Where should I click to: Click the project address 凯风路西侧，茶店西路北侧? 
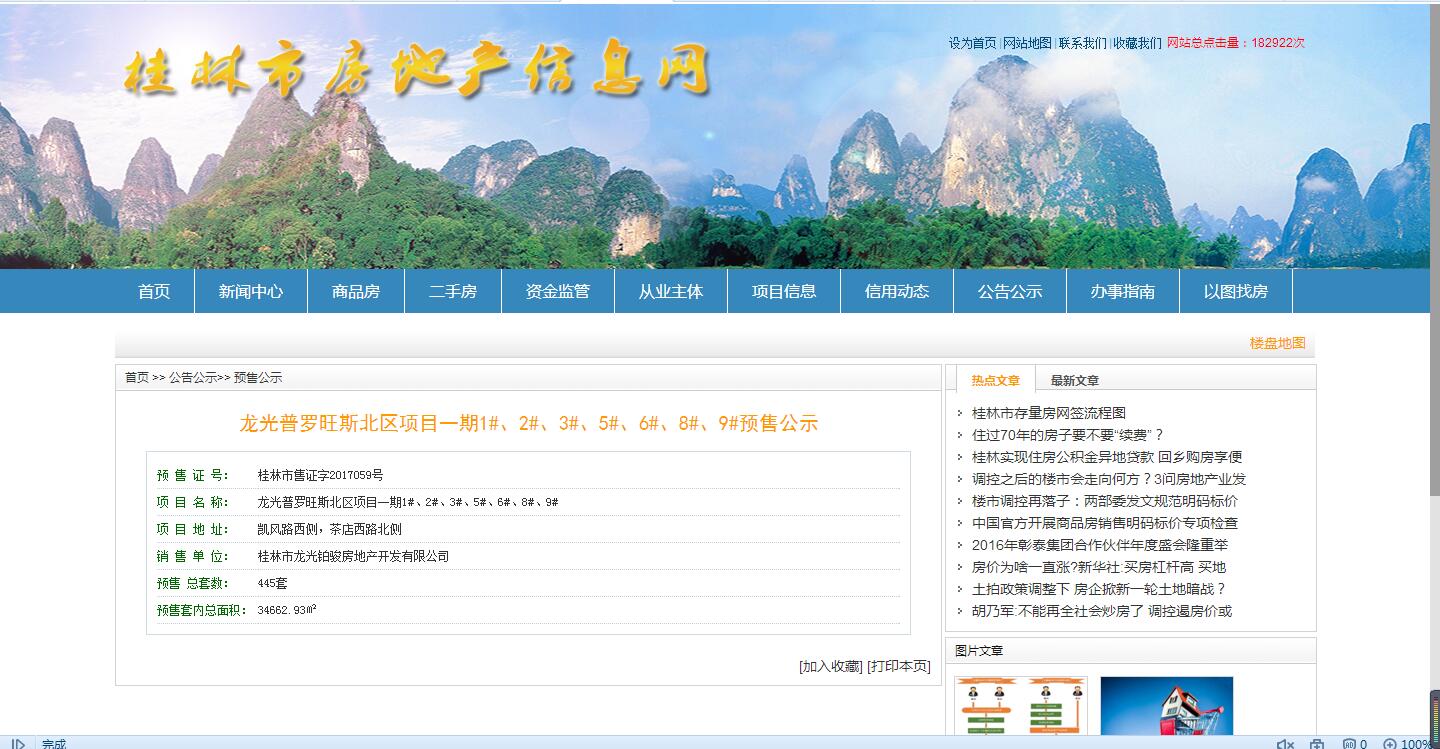pyautogui.click(x=329, y=529)
